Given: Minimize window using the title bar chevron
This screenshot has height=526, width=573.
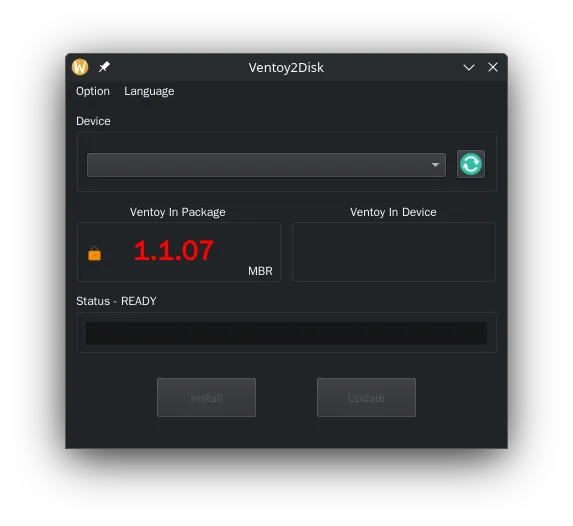Looking at the screenshot, I should point(469,67).
